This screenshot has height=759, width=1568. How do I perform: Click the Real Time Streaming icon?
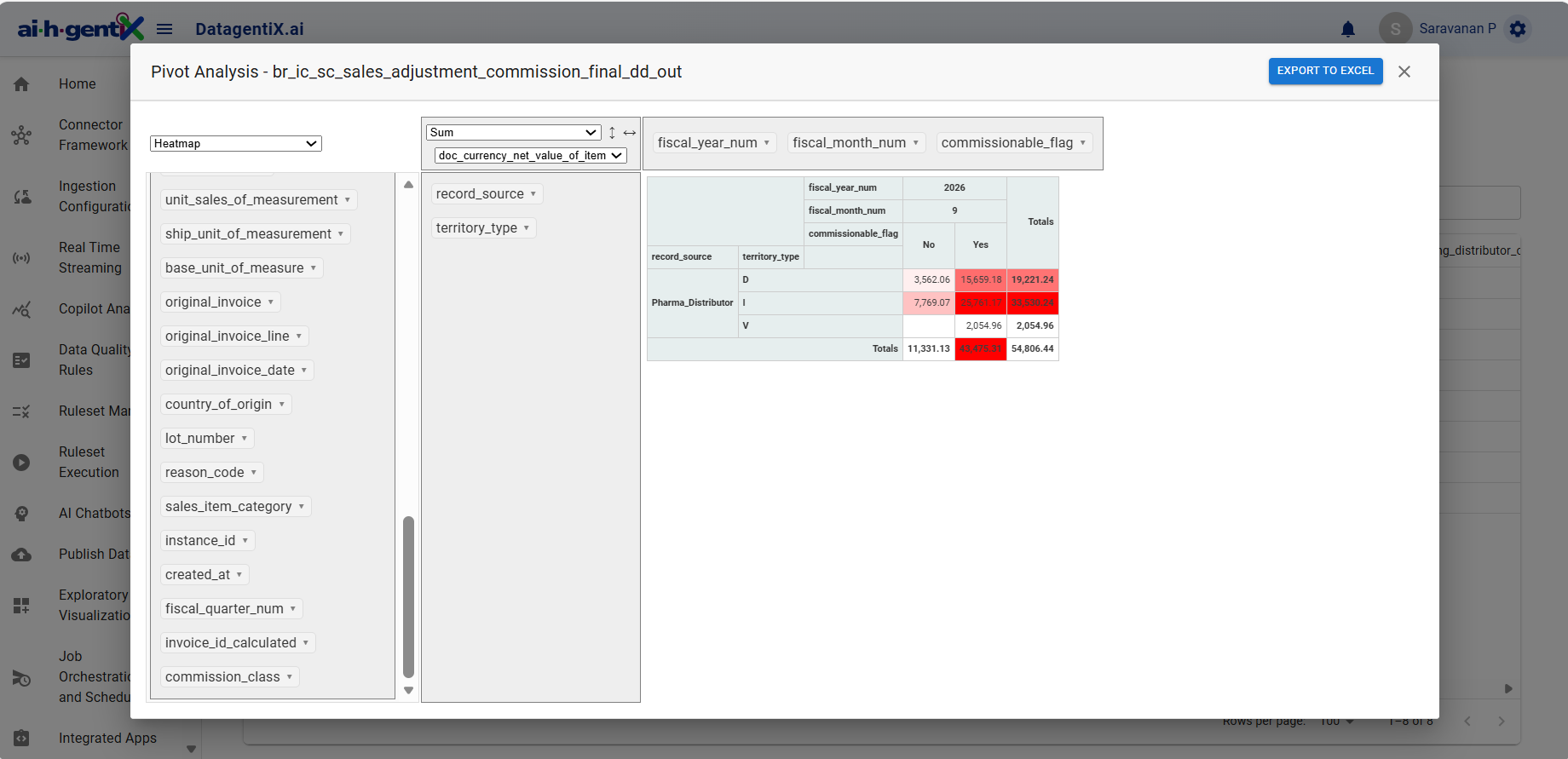click(x=21, y=258)
